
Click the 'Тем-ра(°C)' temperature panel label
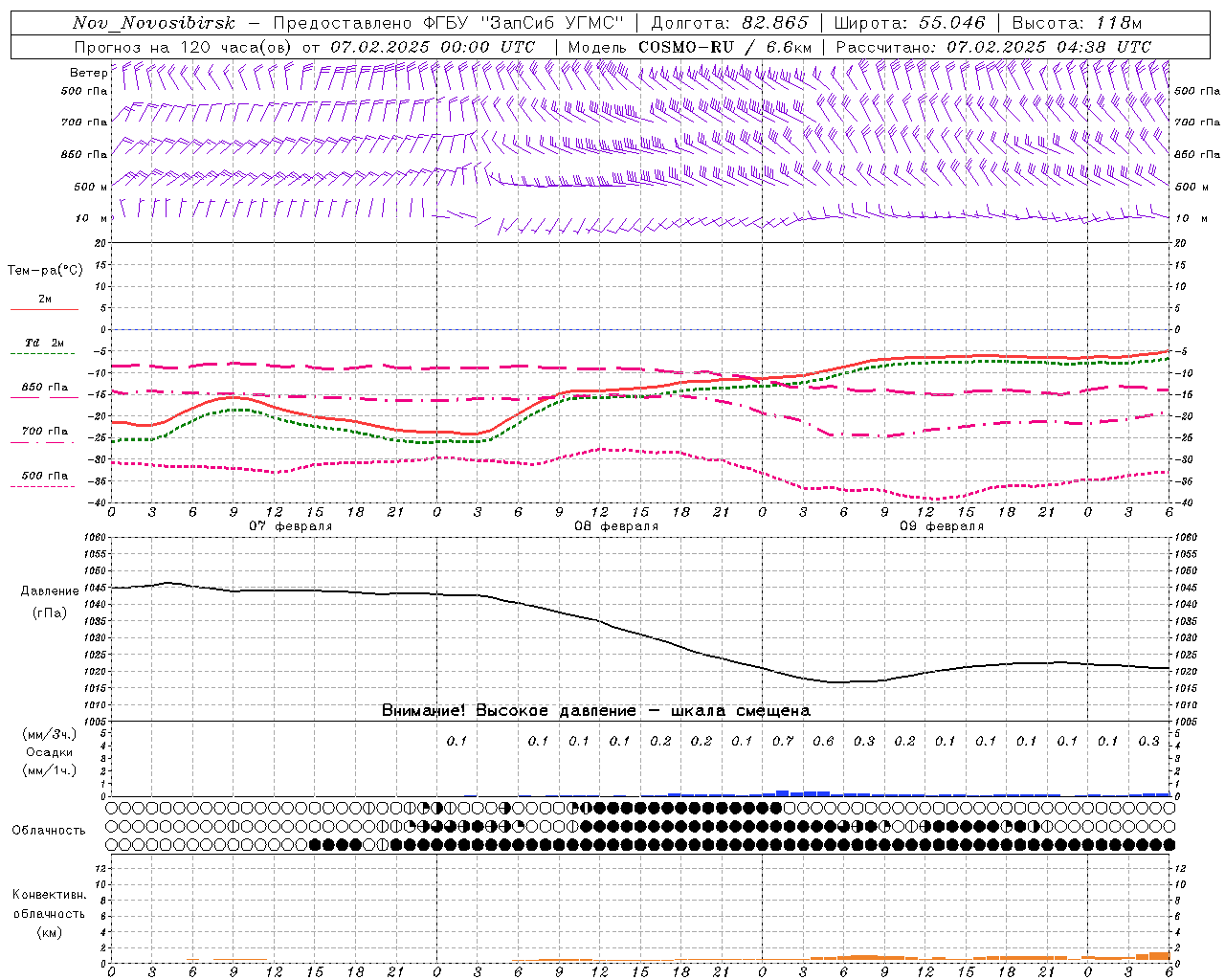pos(45,270)
